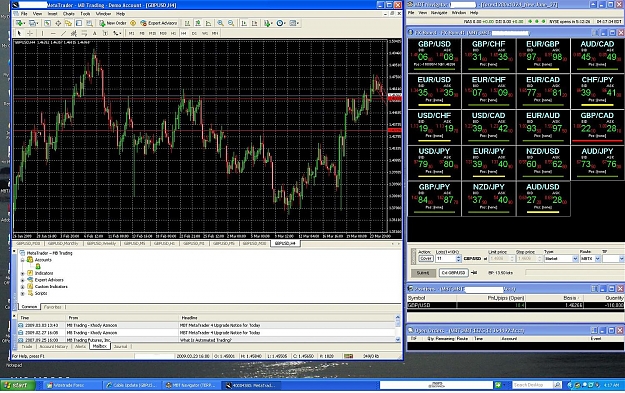The image size is (625, 393).
Task: Select the vertical line drawing tool
Action: pyautogui.click(x=42, y=33)
